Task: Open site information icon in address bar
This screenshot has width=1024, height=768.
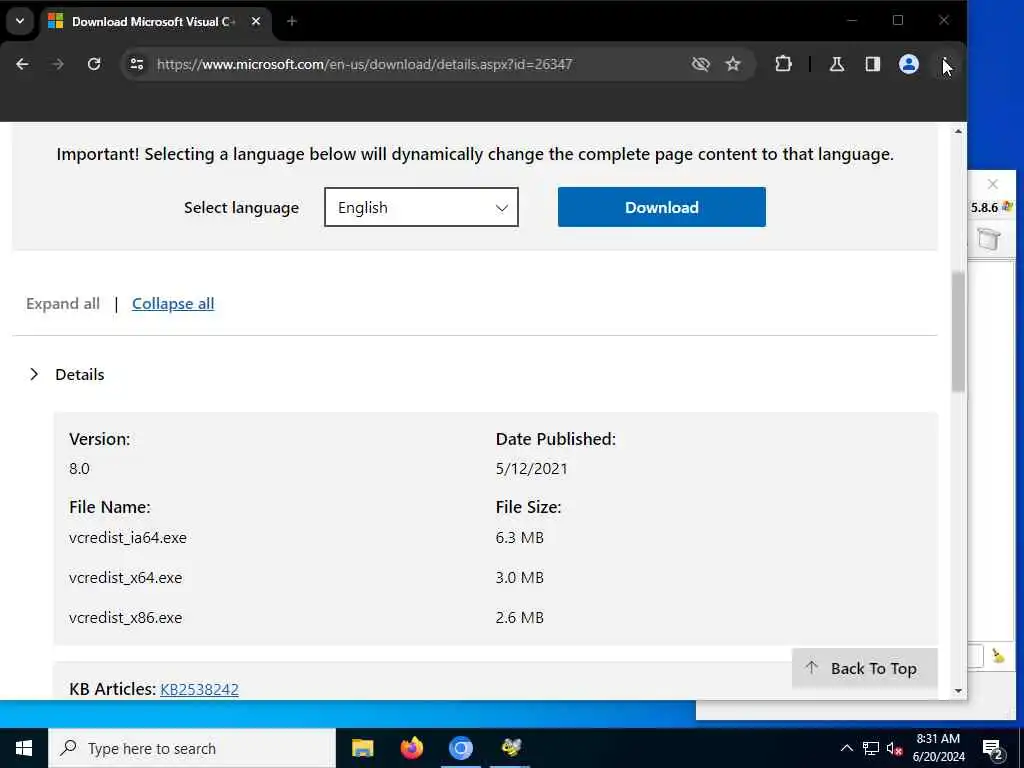Action: pos(136,64)
